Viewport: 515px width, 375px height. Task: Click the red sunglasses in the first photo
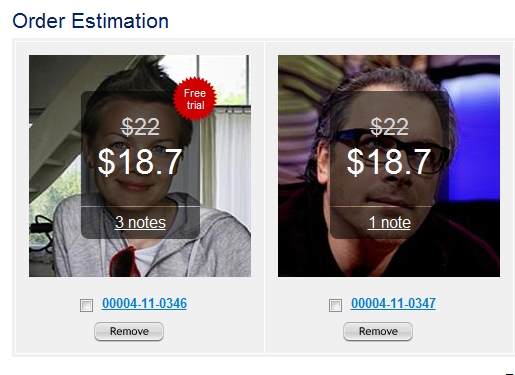123,262
